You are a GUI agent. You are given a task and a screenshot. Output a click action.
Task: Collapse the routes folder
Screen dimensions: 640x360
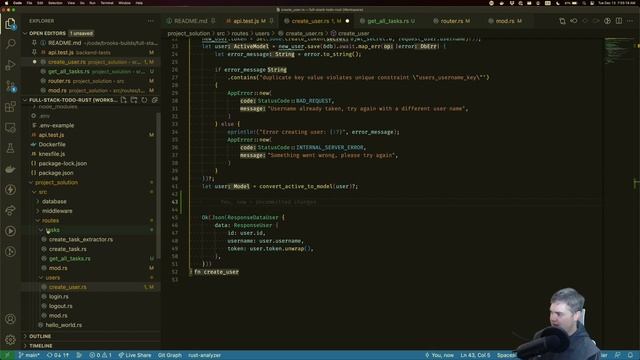coord(50,220)
